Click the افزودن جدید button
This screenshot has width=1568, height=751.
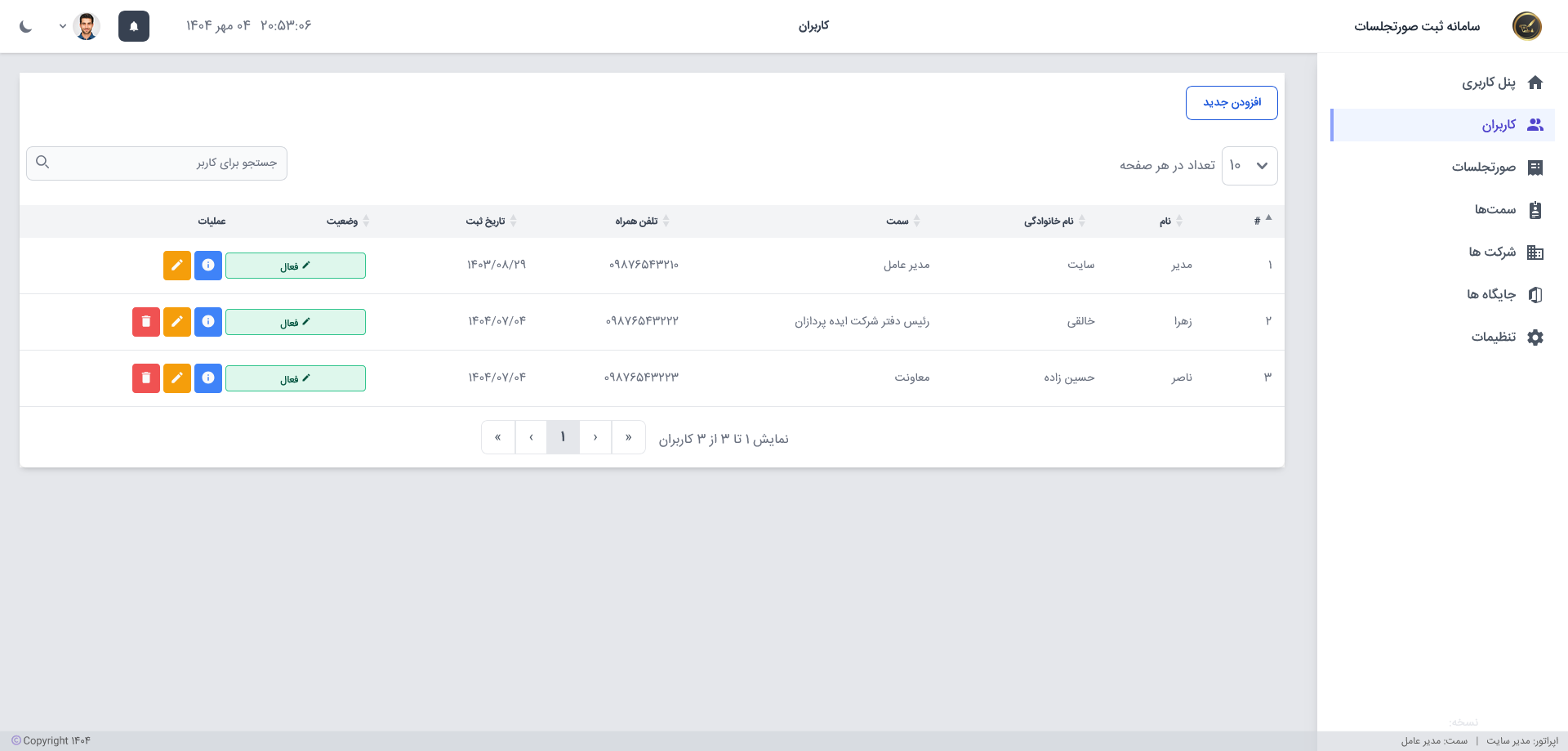point(1232,103)
